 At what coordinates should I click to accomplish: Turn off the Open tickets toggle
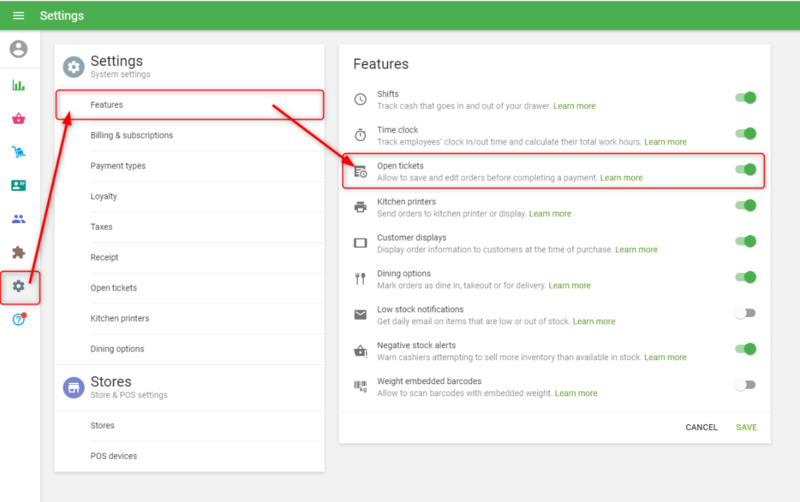pyautogui.click(x=745, y=170)
